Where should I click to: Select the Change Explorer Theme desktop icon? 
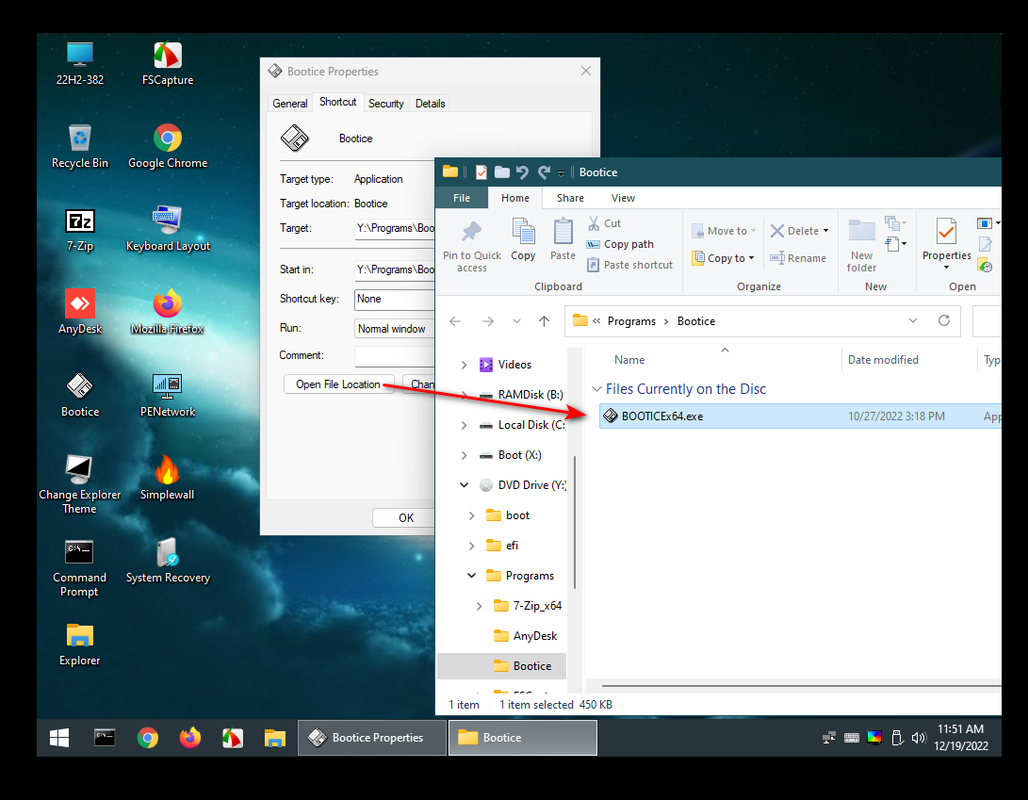[79, 485]
